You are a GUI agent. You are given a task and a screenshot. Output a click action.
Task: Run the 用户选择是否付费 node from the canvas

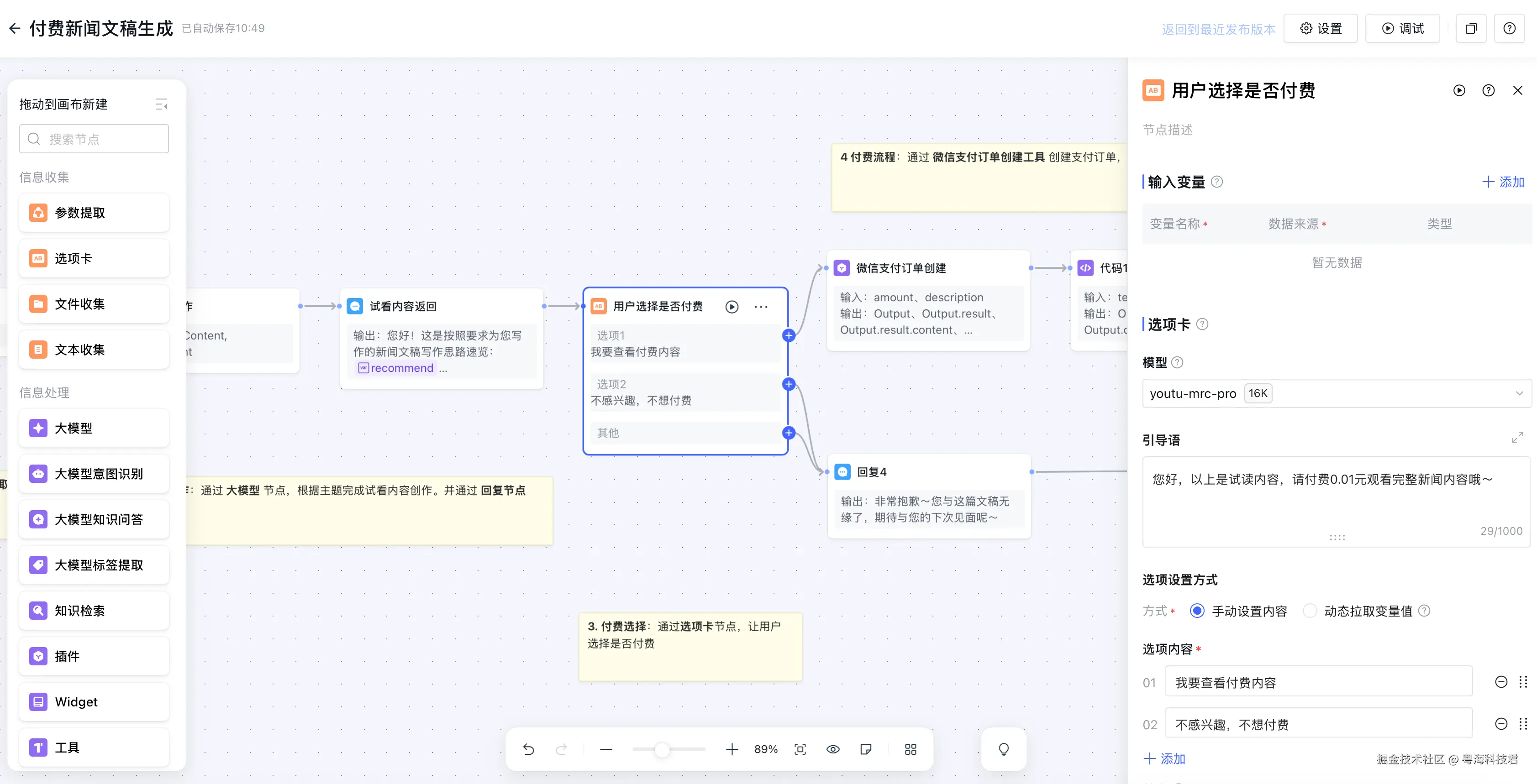point(732,307)
